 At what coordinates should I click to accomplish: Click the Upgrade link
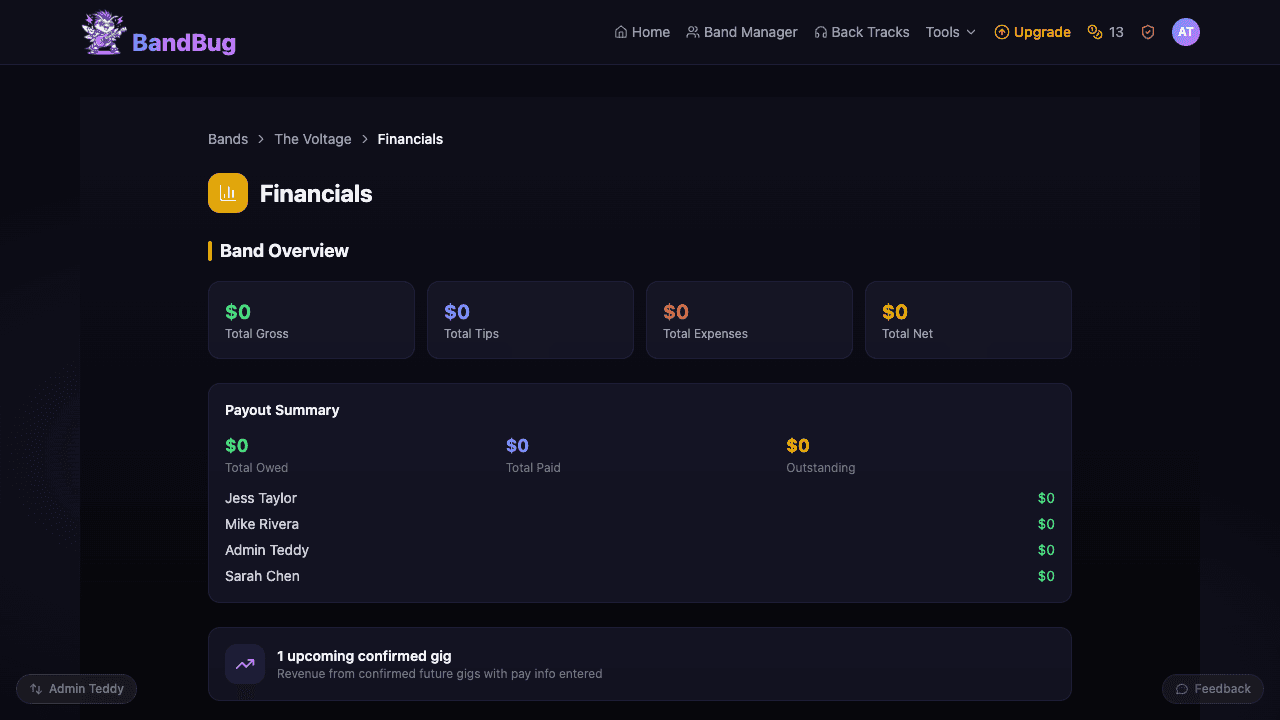point(1041,31)
